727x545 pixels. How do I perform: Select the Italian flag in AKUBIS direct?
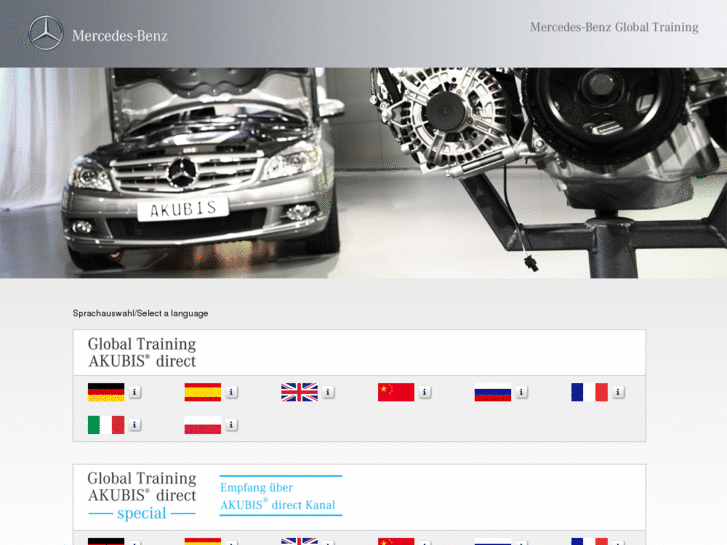coord(106,425)
